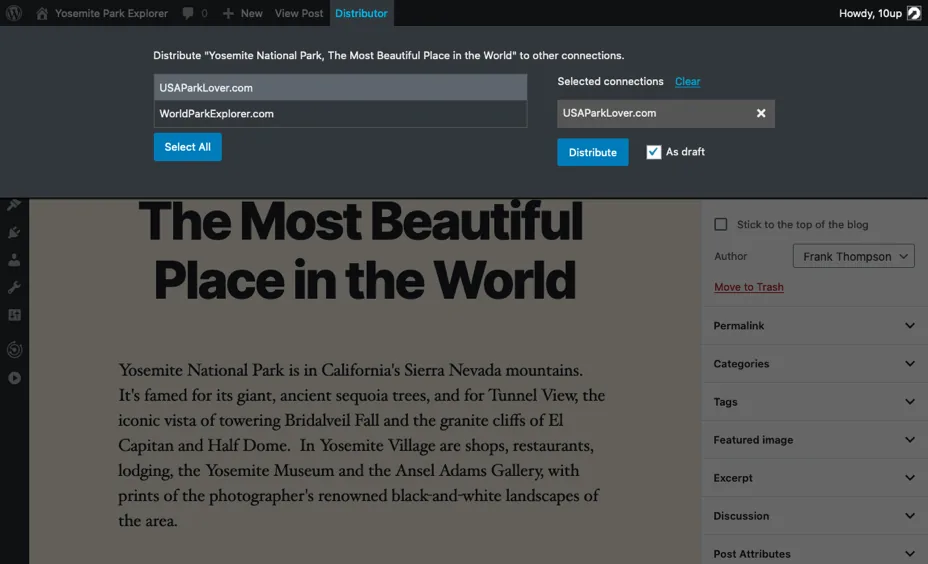Viewport: 928px width, 564px height.
Task: Open comments bubble icon in admin bar
Action: pyautogui.click(x=188, y=13)
